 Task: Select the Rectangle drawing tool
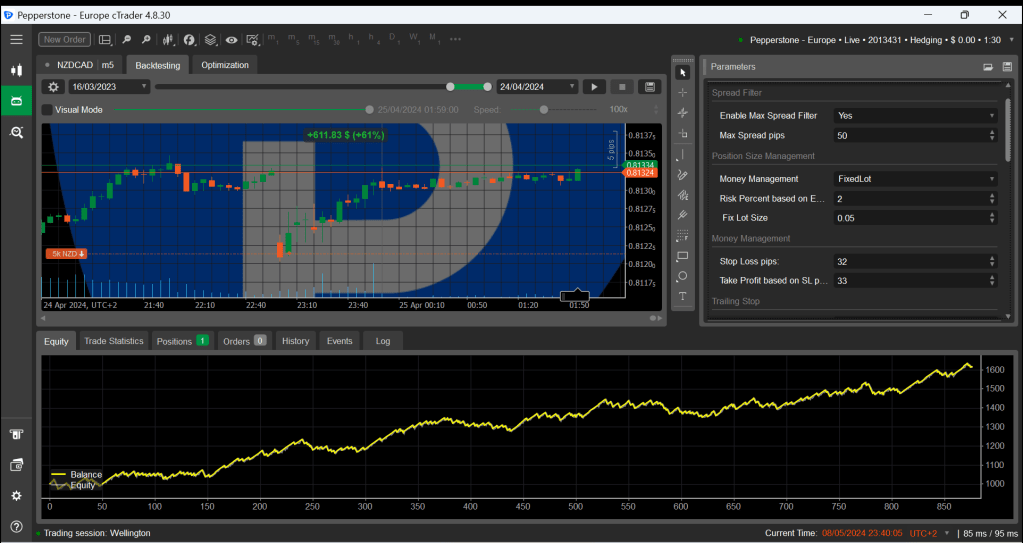point(683,256)
